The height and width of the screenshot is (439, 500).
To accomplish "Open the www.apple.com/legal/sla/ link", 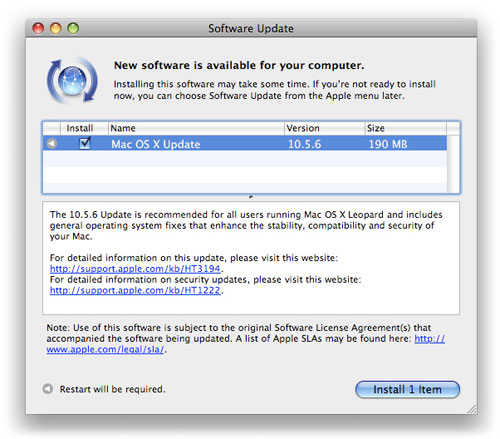I will (x=105, y=349).
